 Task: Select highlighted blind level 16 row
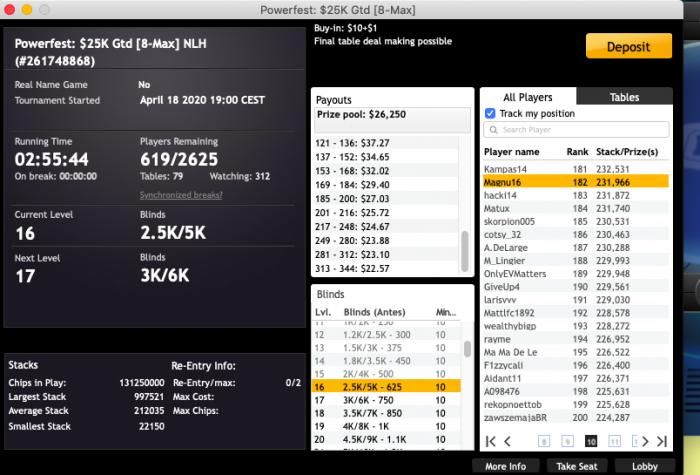pos(386,387)
